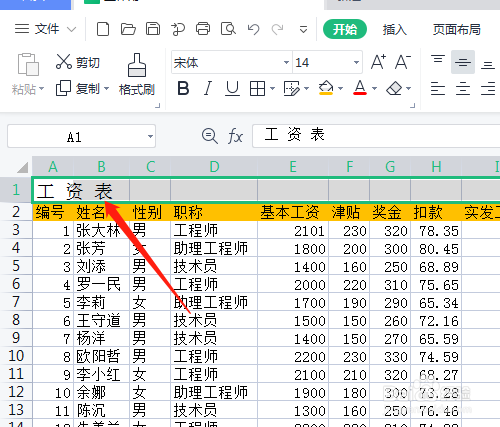Screen dimensions: 500x427
Task: Click the red Font color A icon
Action: point(360,88)
